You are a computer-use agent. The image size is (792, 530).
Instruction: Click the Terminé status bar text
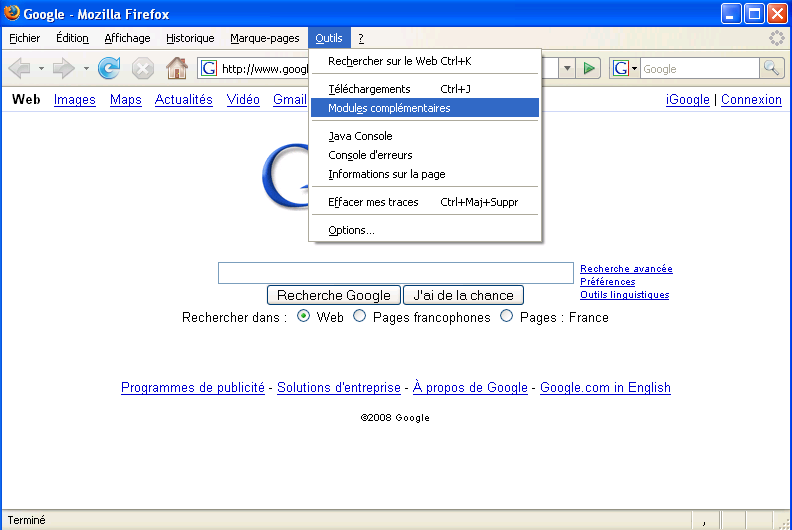click(x=26, y=520)
